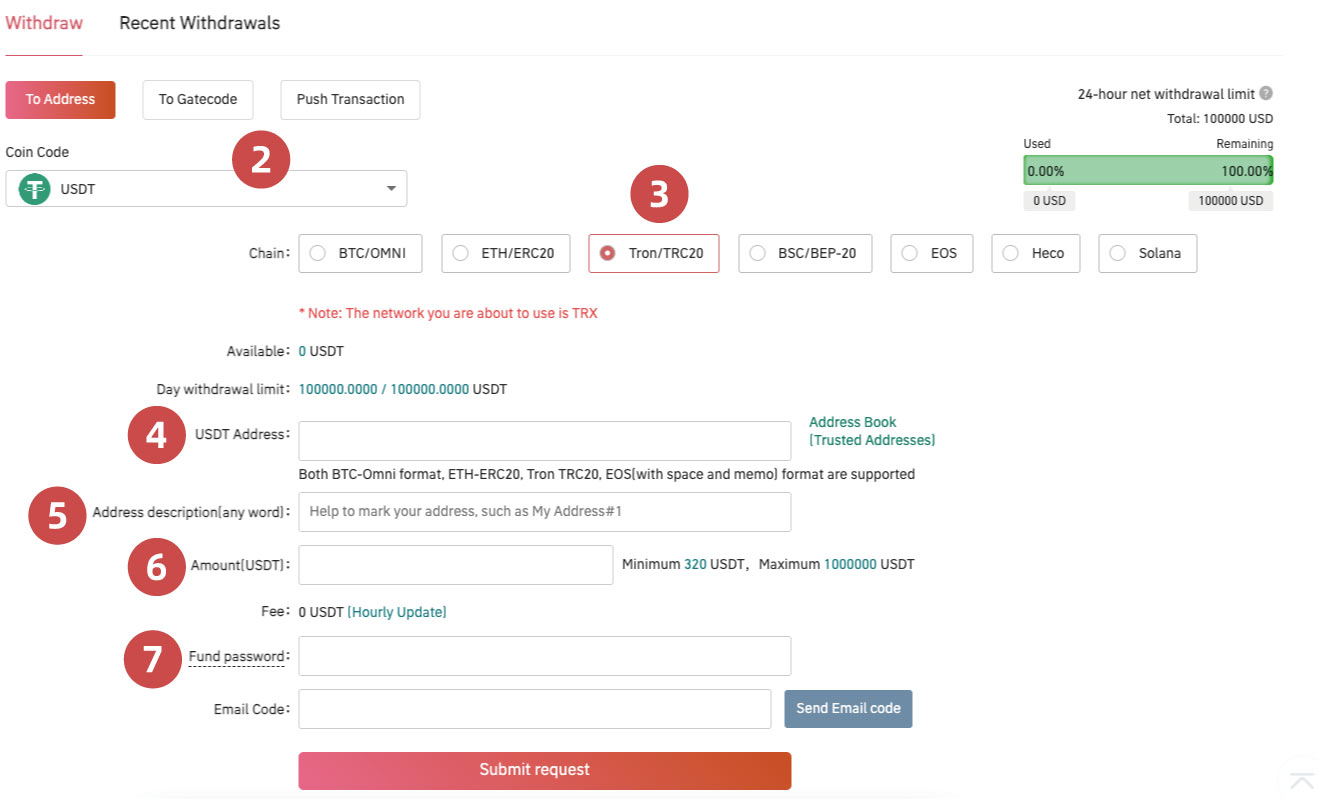Click the USDT Tether coin logo
The width and height of the screenshot is (1318, 799).
(35, 189)
